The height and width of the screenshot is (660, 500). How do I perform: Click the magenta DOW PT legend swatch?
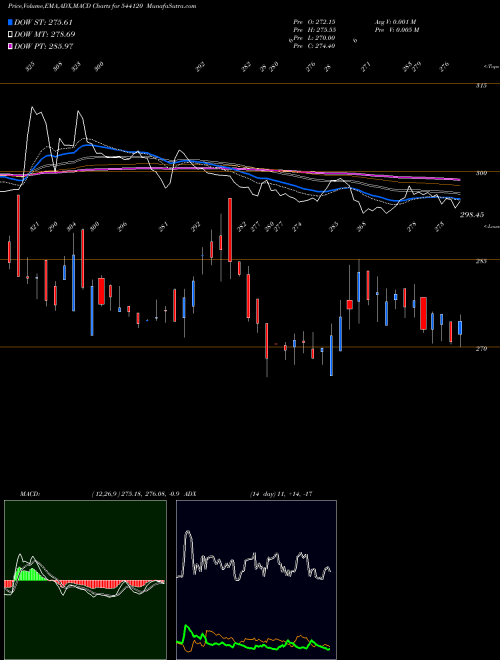tap(10, 46)
